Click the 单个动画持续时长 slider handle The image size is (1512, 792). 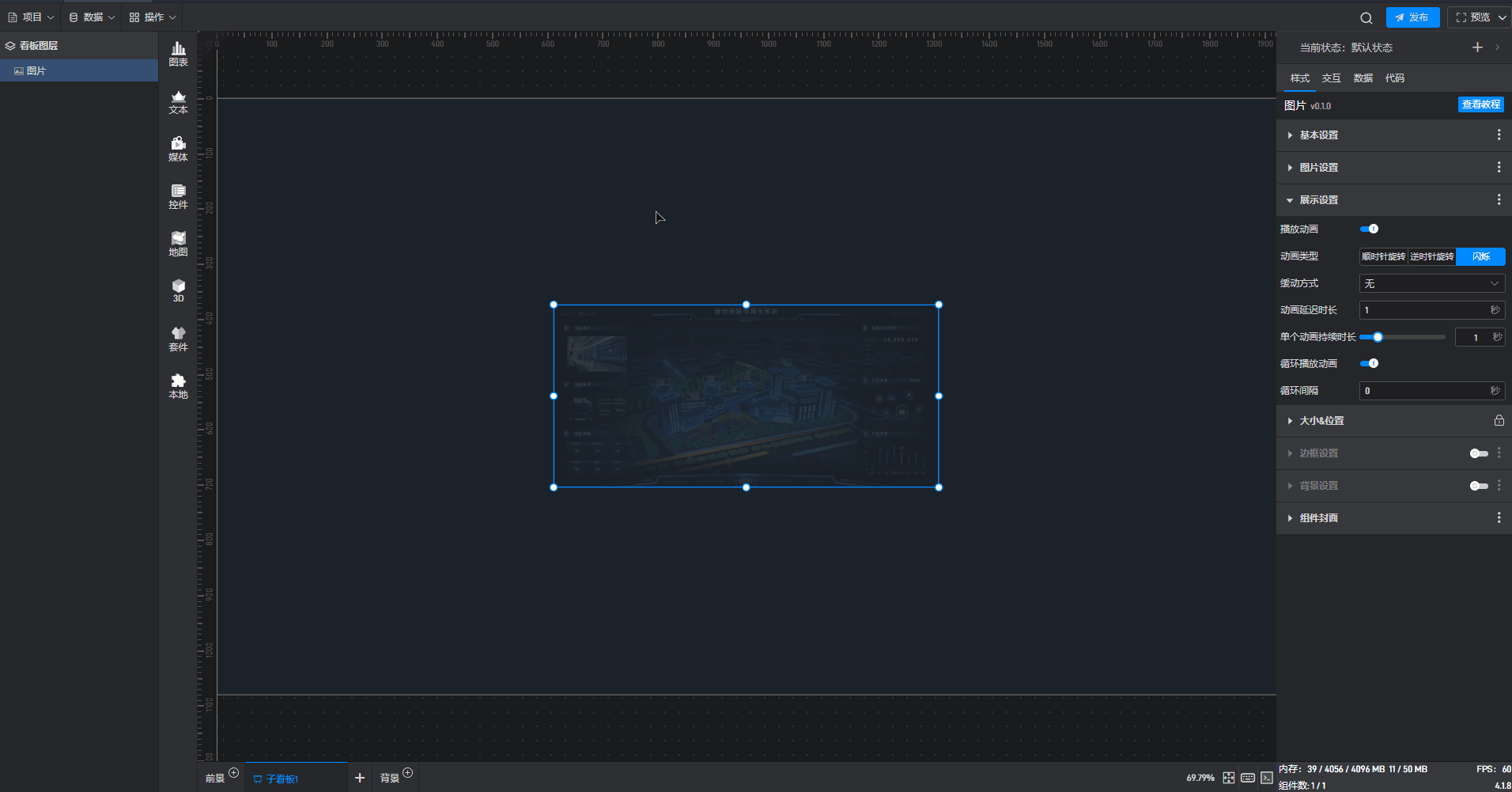(1378, 337)
